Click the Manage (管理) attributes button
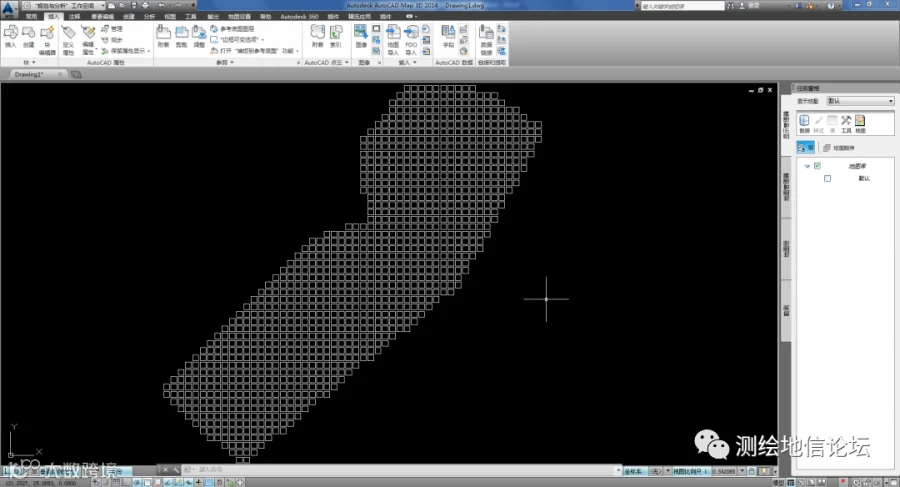 [112, 28]
